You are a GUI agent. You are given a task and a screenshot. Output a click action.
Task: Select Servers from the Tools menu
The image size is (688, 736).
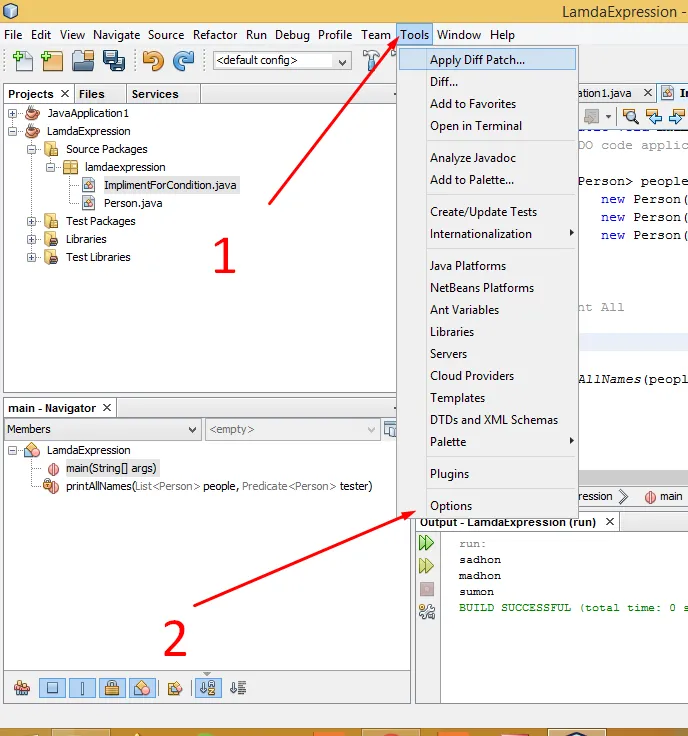[488, 354]
